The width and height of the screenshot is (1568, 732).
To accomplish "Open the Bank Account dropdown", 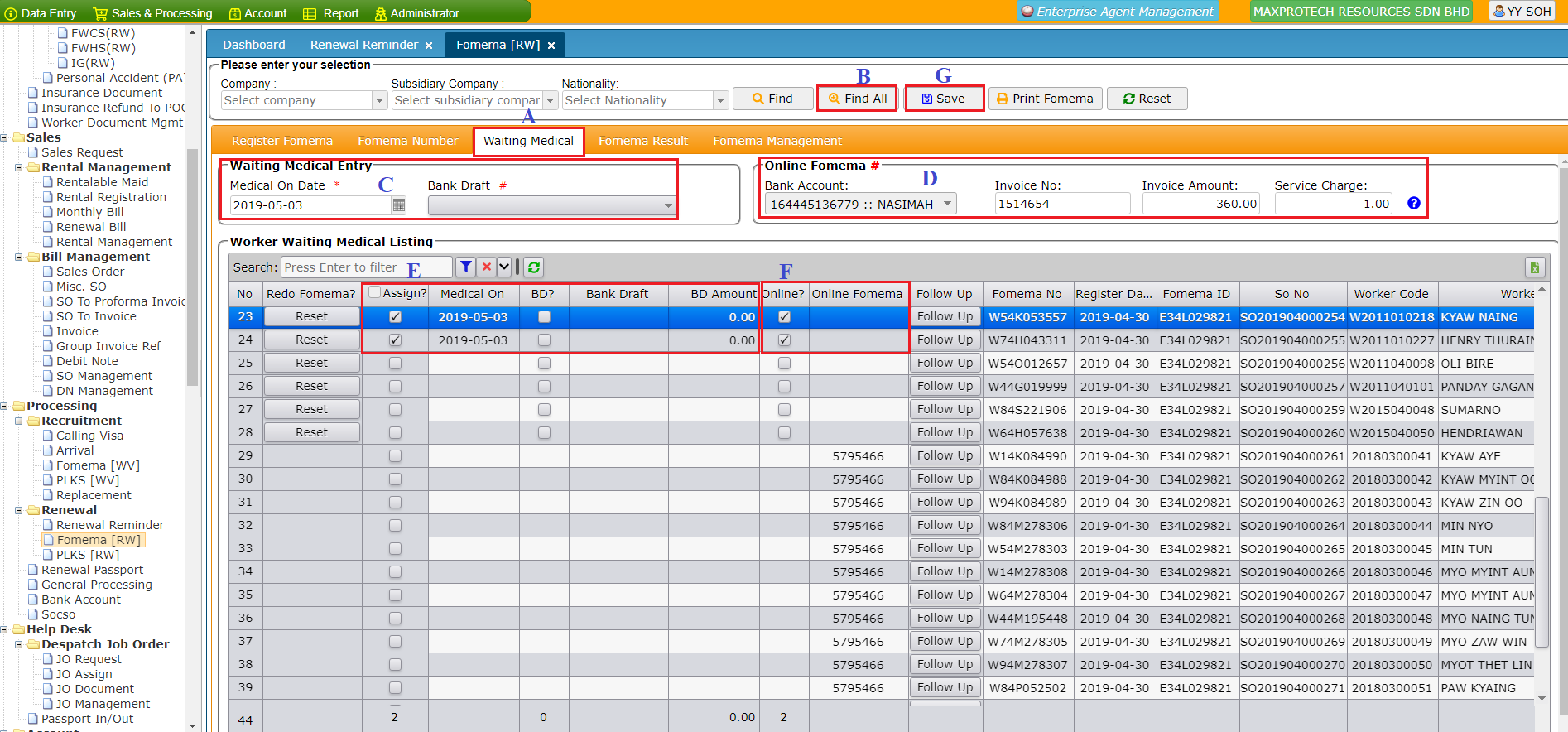I will click(x=947, y=204).
